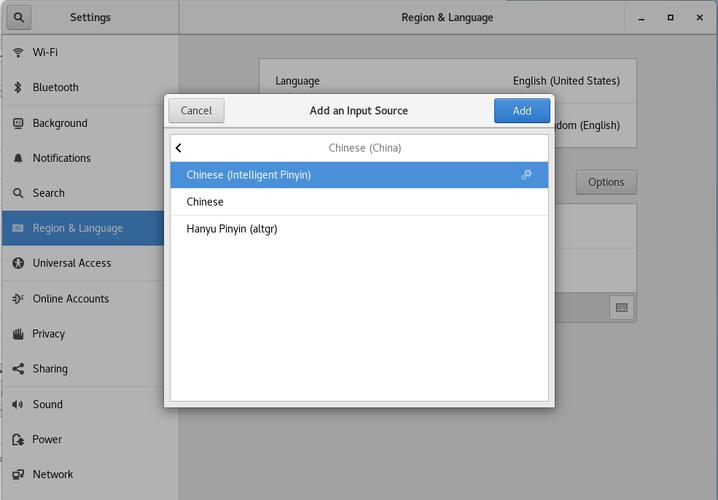Click the Formats row ending in (English)
718x500 pixels.
595,125
